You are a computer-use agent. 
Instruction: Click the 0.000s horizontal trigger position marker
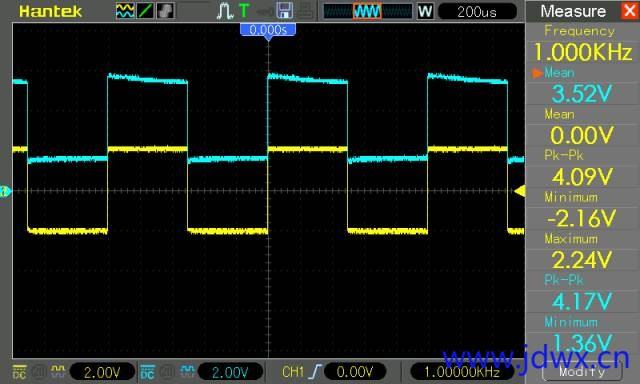pyautogui.click(x=268, y=31)
